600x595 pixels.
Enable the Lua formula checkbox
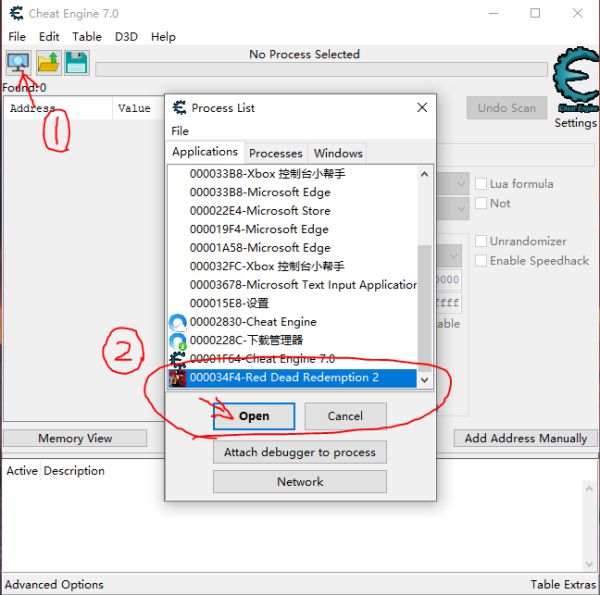coord(481,184)
